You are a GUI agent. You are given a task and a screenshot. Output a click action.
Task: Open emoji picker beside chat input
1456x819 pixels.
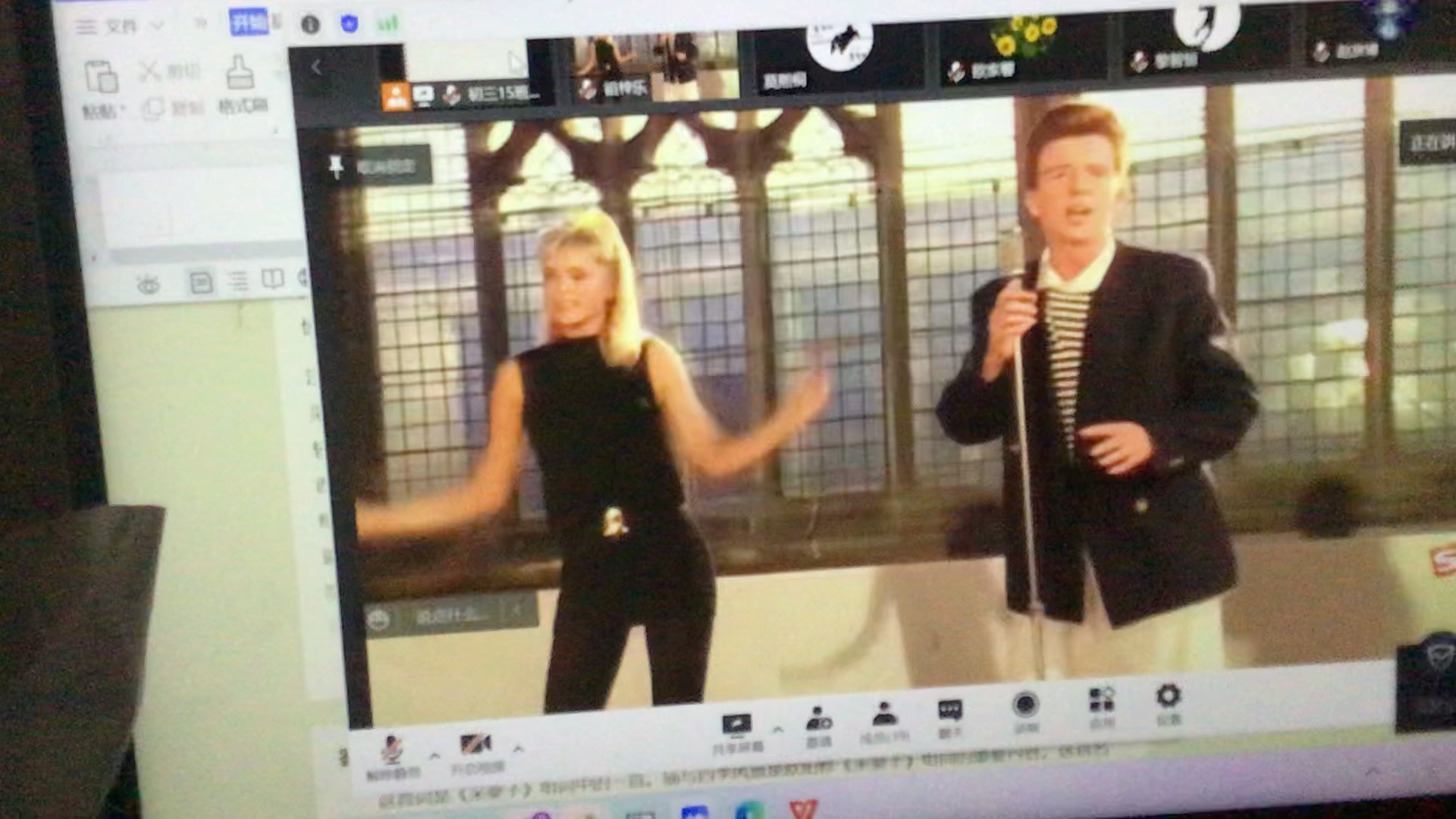click(x=378, y=620)
